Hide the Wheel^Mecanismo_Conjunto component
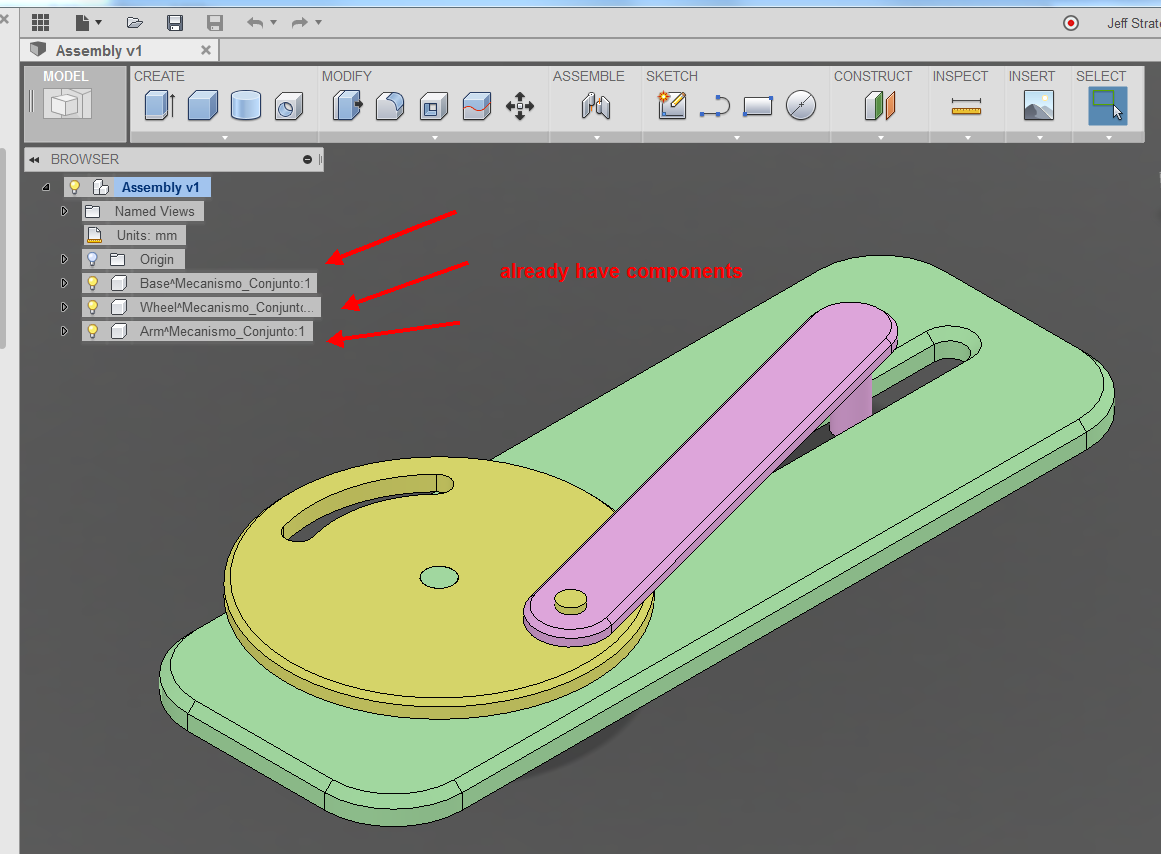Image resolution: width=1161 pixels, height=854 pixels. [92, 307]
